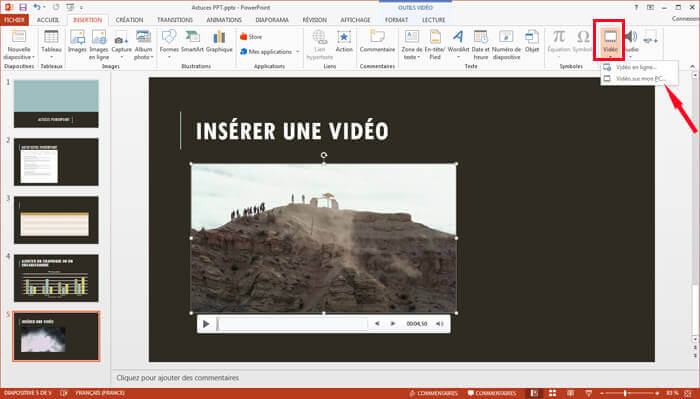Step the video backward
The image size is (700, 399).
(377, 324)
